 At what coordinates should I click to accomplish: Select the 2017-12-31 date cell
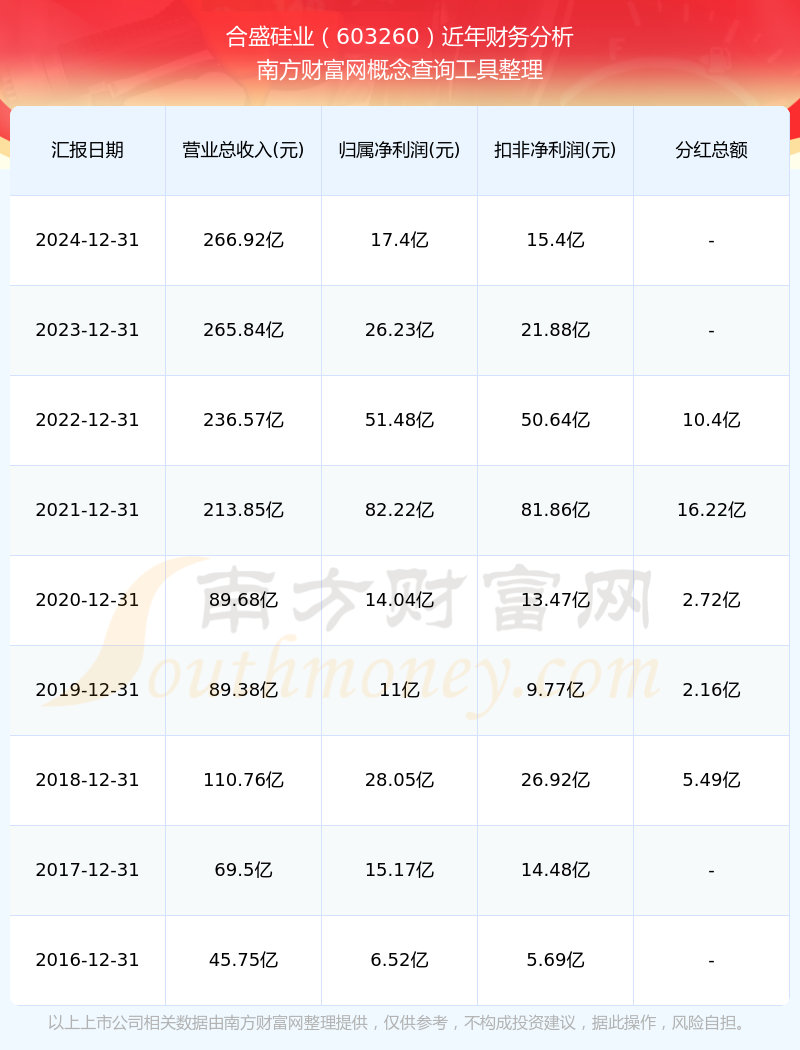pos(88,870)
